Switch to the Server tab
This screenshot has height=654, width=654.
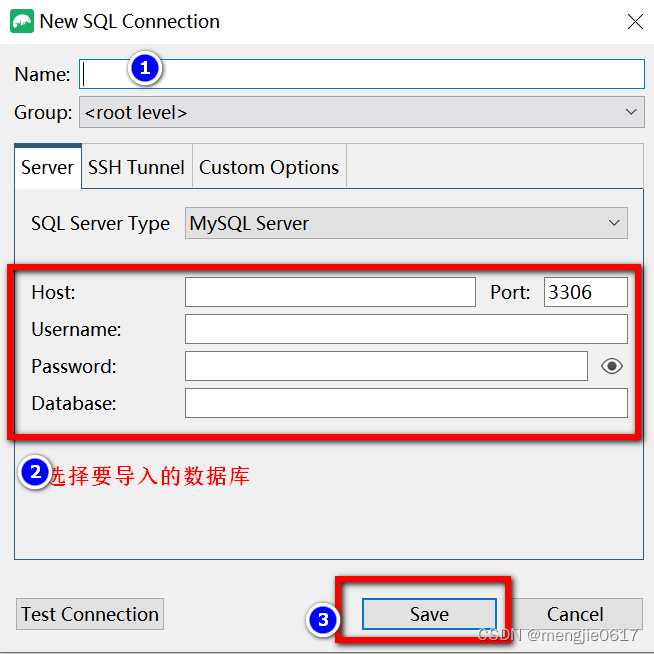[x=48, y=167]
